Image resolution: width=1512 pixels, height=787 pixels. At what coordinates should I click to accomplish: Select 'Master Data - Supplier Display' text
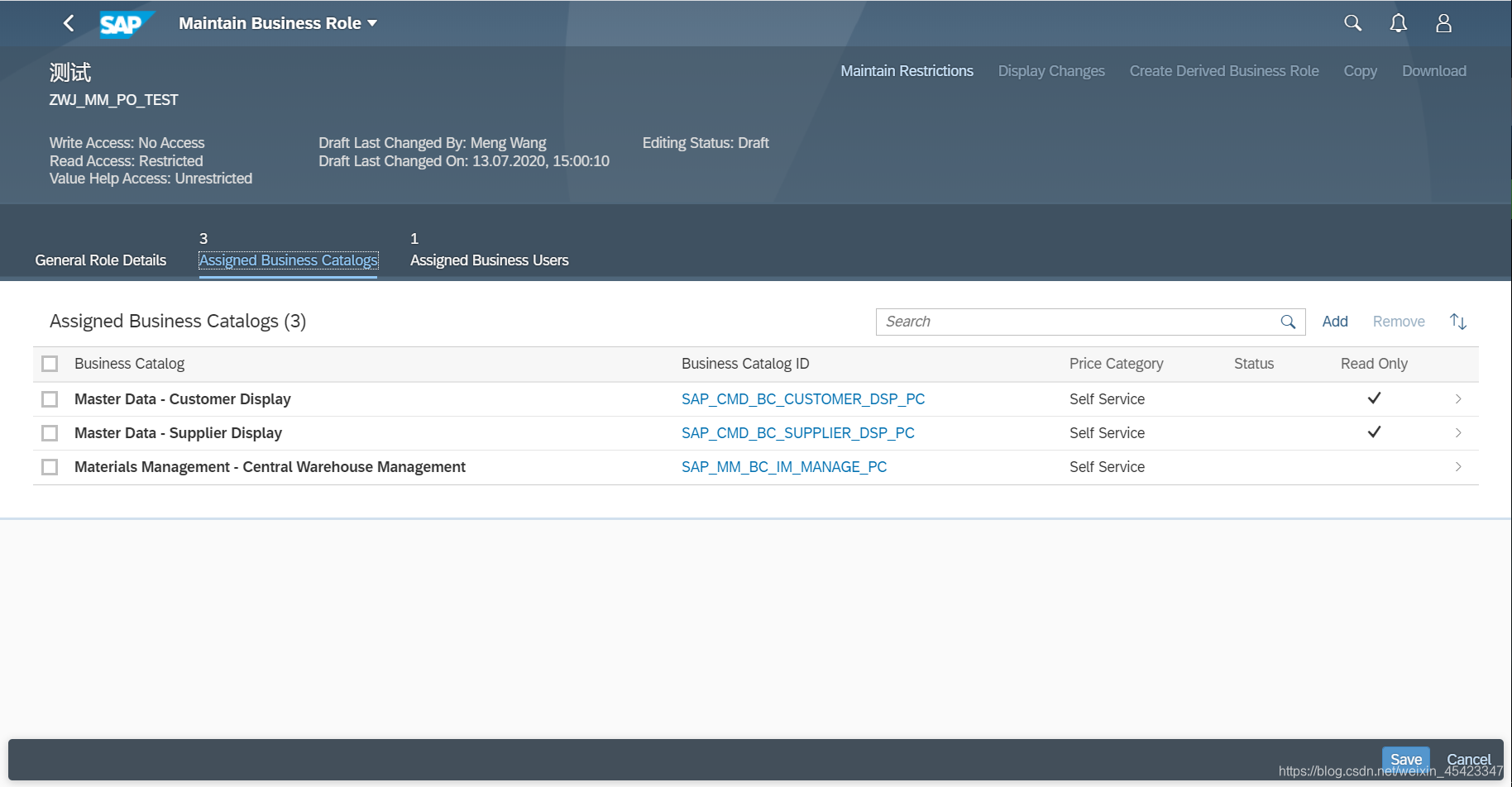pyautogui.click(x=178, y=433)
